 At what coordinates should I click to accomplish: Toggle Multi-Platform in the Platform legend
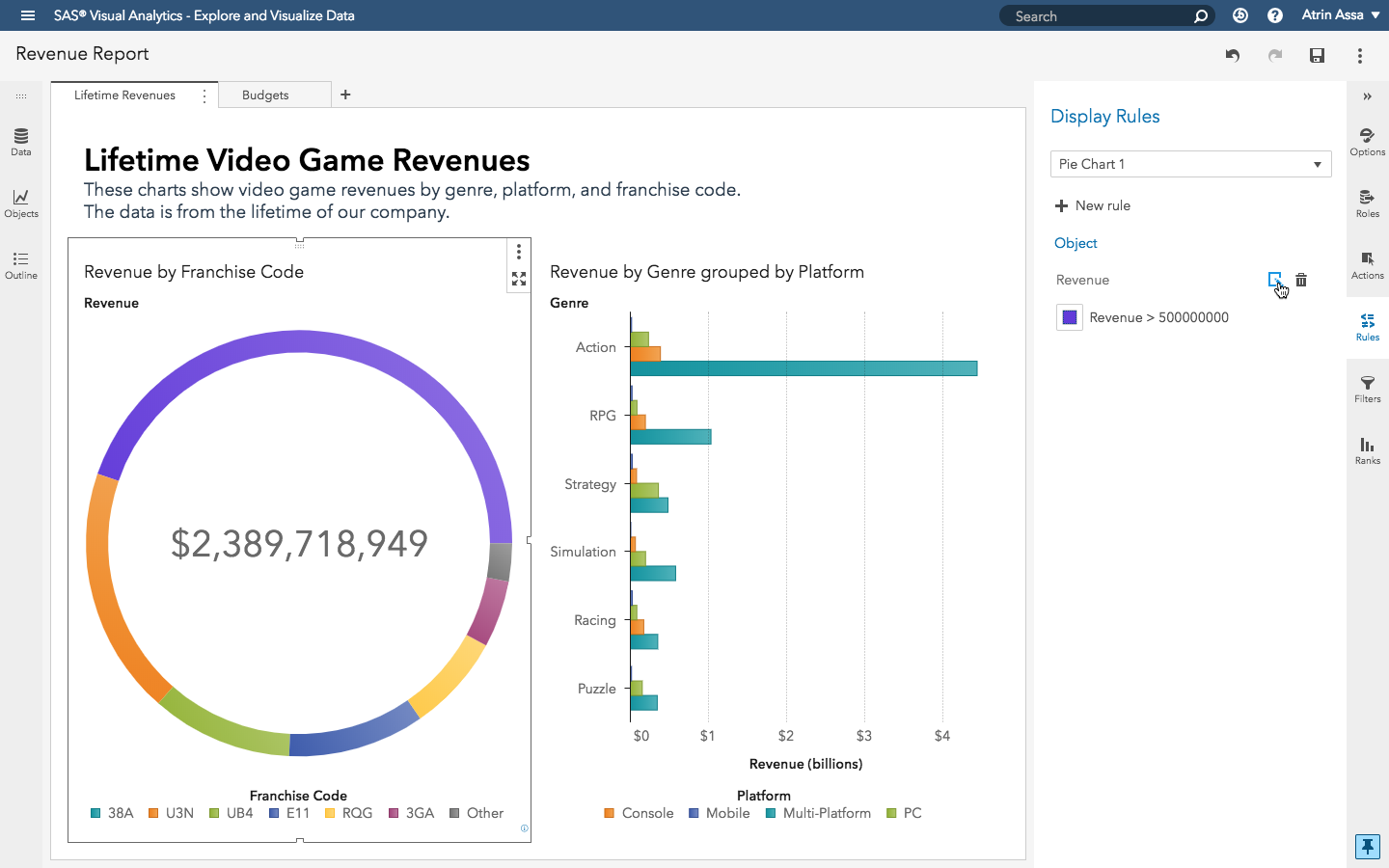818,813
